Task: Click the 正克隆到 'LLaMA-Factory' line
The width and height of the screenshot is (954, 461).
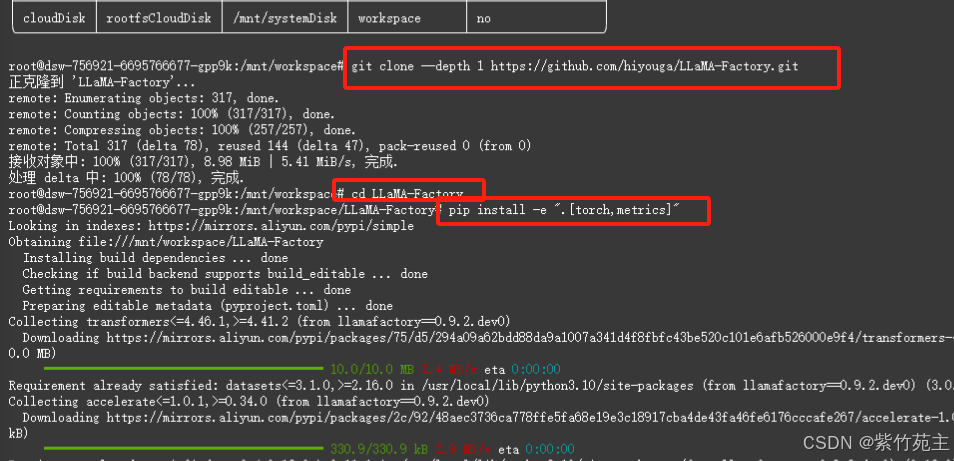Action: coord(102,82)
